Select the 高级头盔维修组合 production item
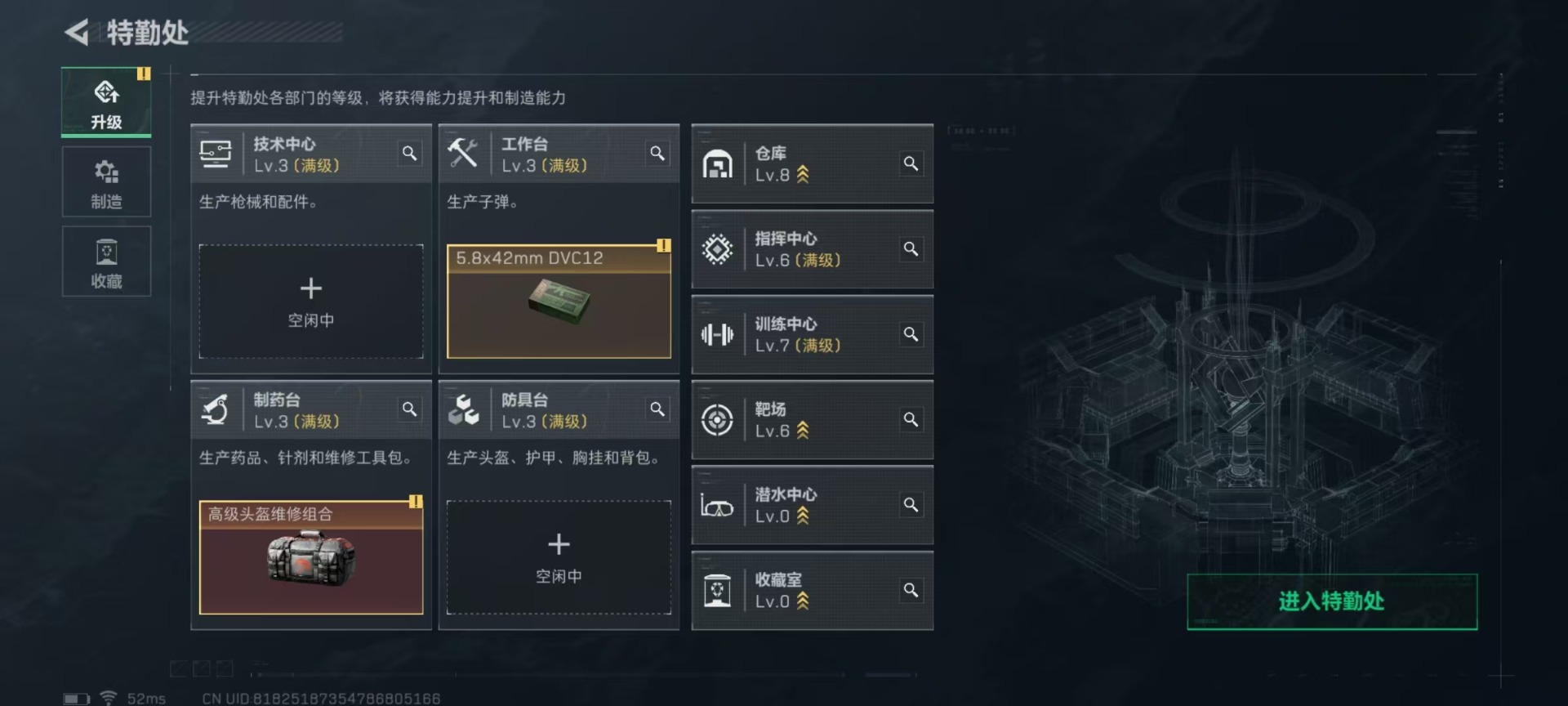Screen dimensions: 1568x706 click(x=311, y=557)
